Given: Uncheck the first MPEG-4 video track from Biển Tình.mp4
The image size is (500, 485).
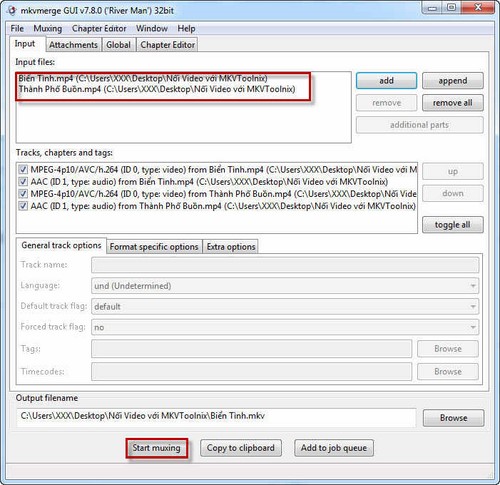Looking at the screenshot, I should 23,169.
